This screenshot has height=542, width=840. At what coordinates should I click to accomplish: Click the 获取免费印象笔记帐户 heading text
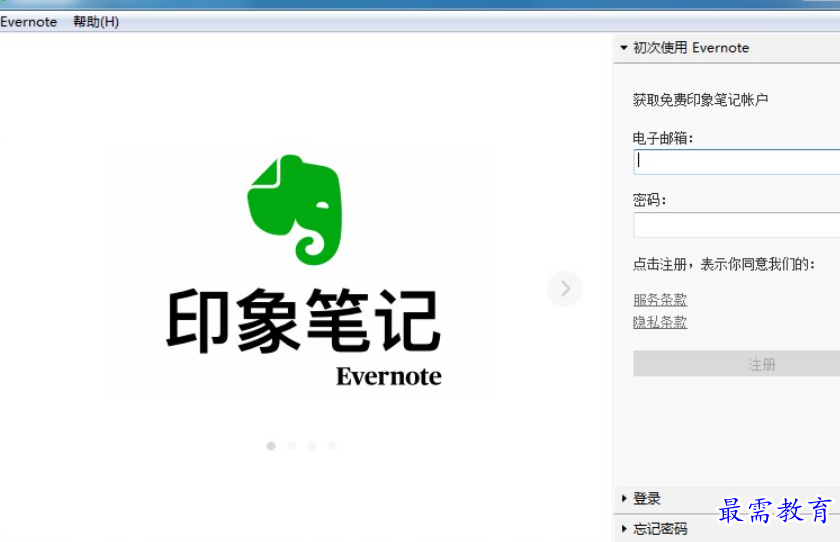[x=701, y=100]
